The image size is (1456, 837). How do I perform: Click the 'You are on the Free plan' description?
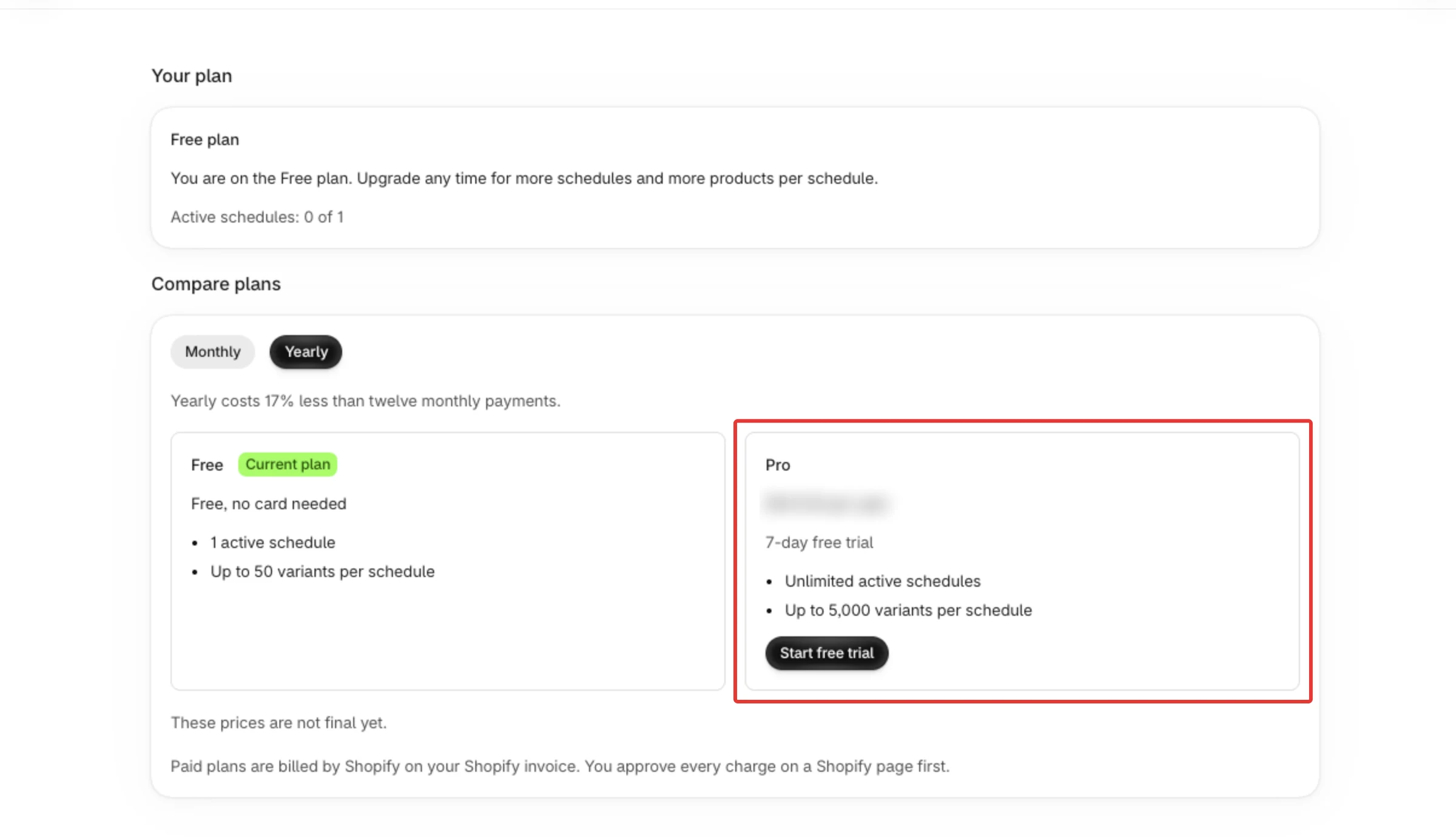click(524, 178)
